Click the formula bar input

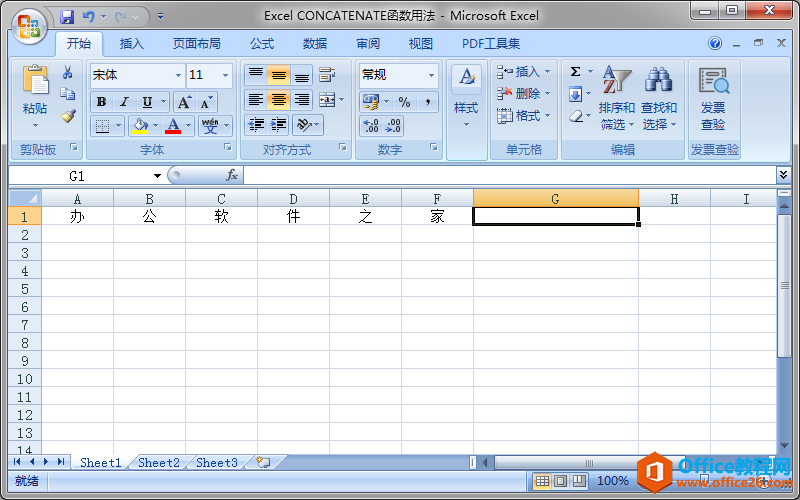tap(510, 176)
